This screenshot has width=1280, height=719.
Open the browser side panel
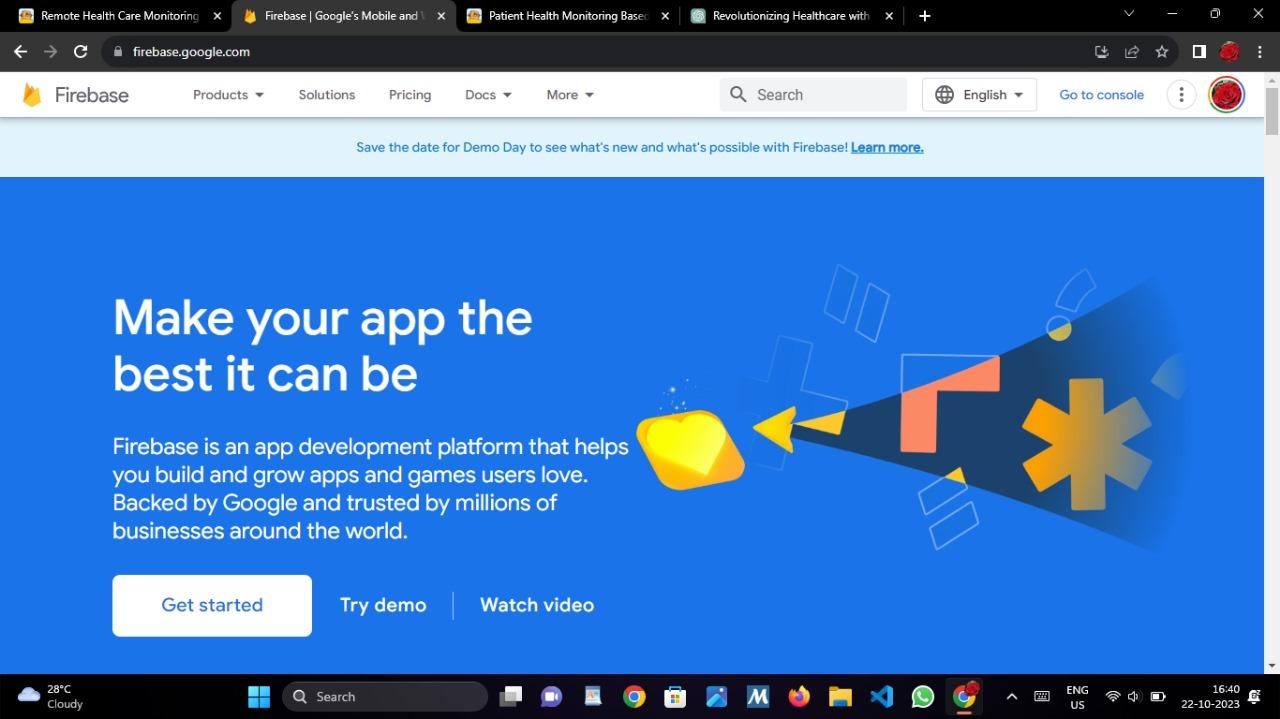[x=1199, y=52]
